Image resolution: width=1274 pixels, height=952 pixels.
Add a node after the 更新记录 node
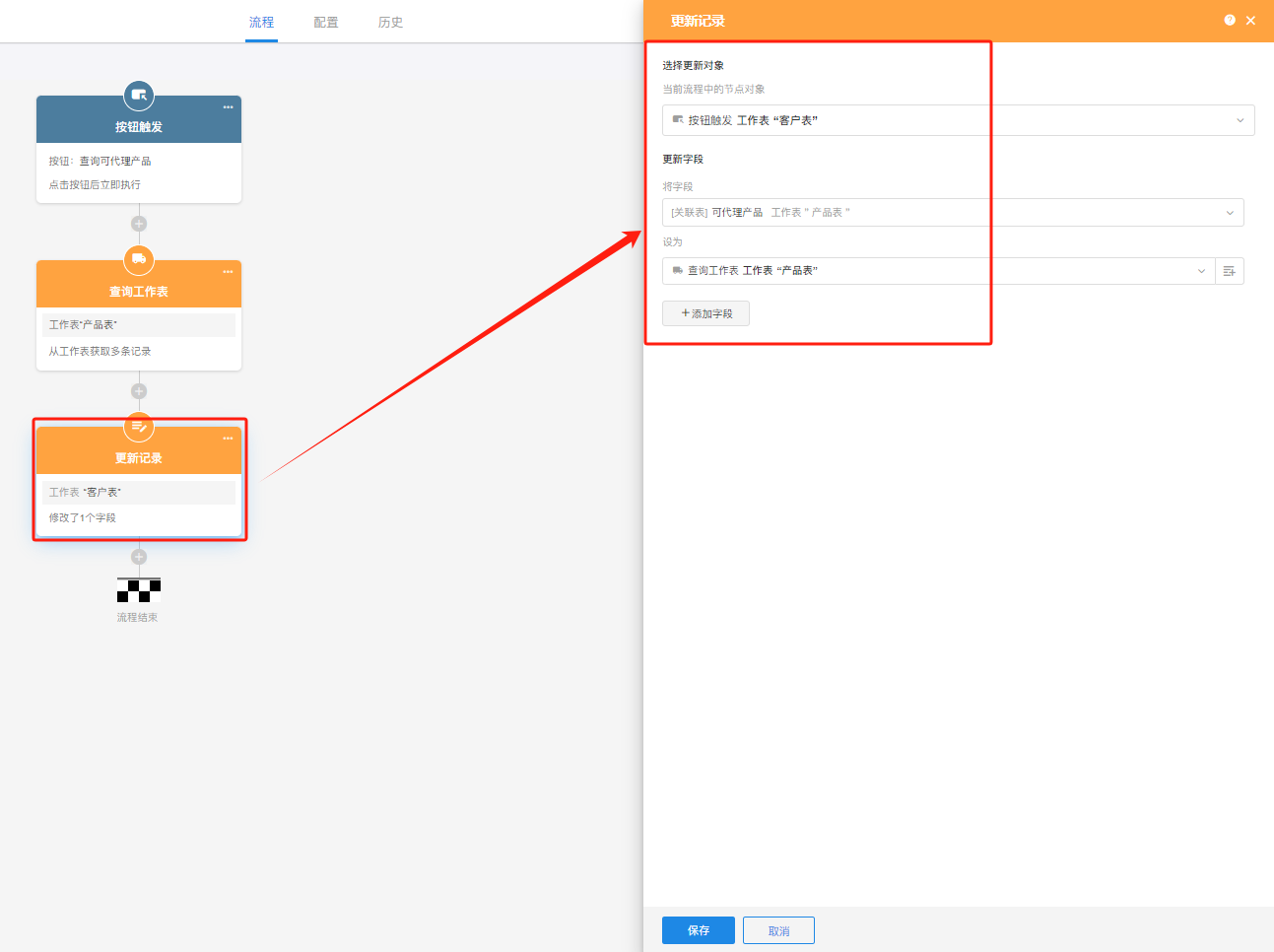click(139, 557)
